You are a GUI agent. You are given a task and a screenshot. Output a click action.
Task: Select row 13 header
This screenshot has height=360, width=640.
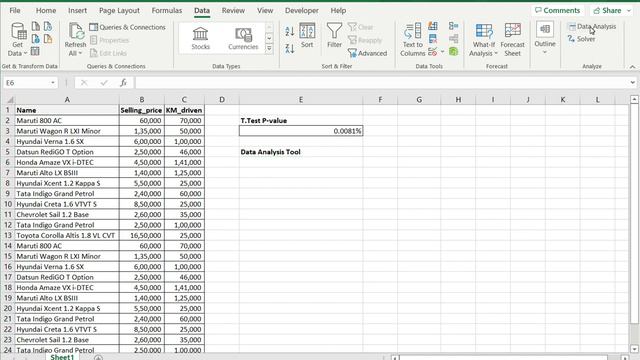point(8,236)
